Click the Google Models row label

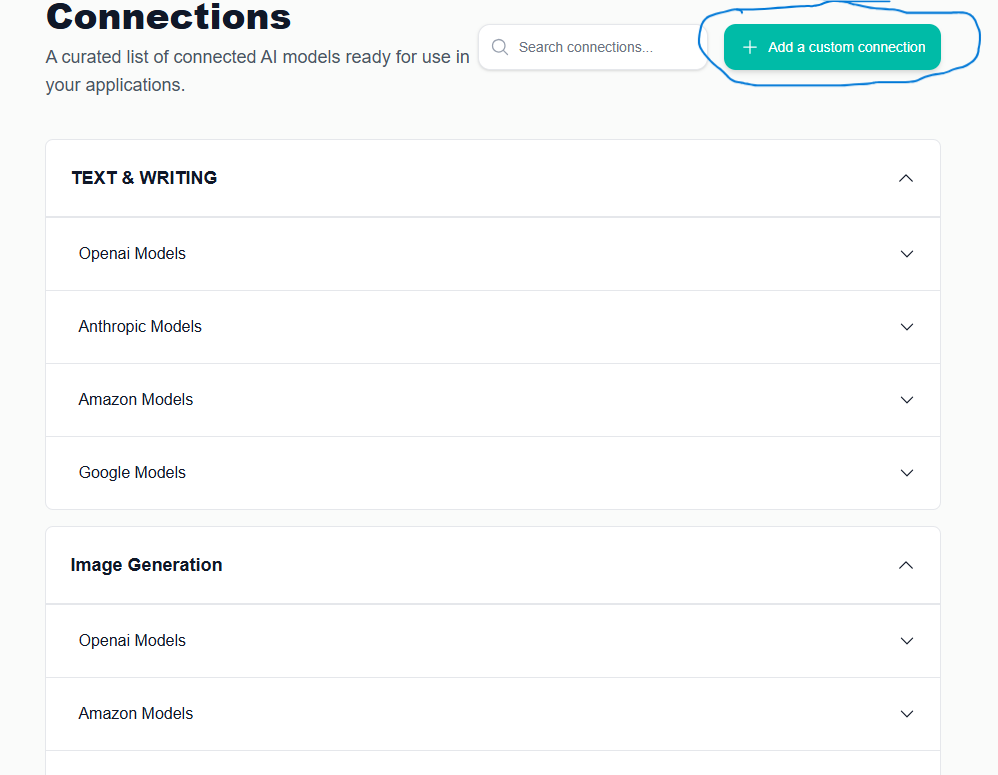(x=132, y=473)
